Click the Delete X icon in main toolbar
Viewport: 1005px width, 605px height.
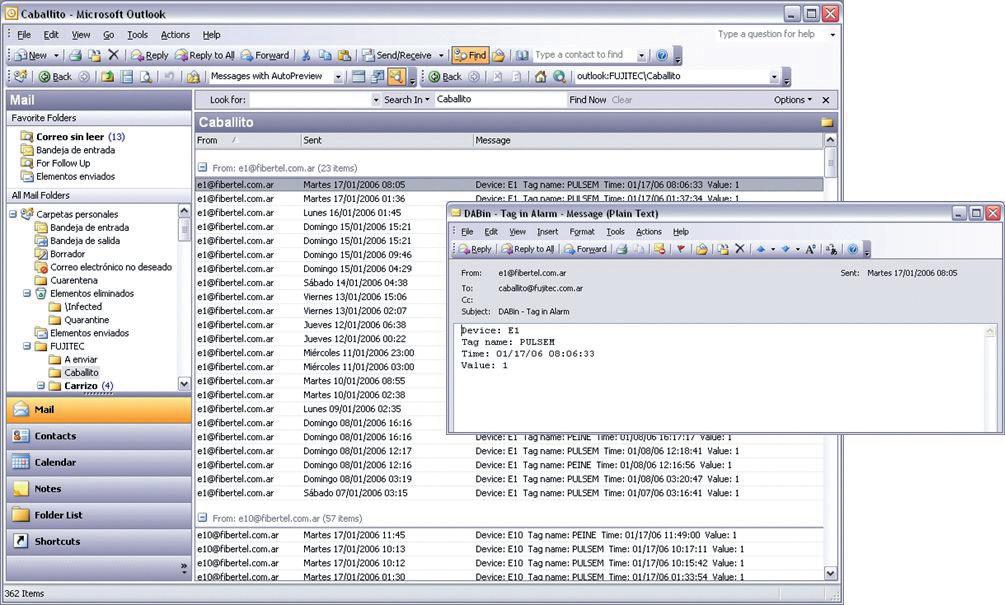click(113, 55)
